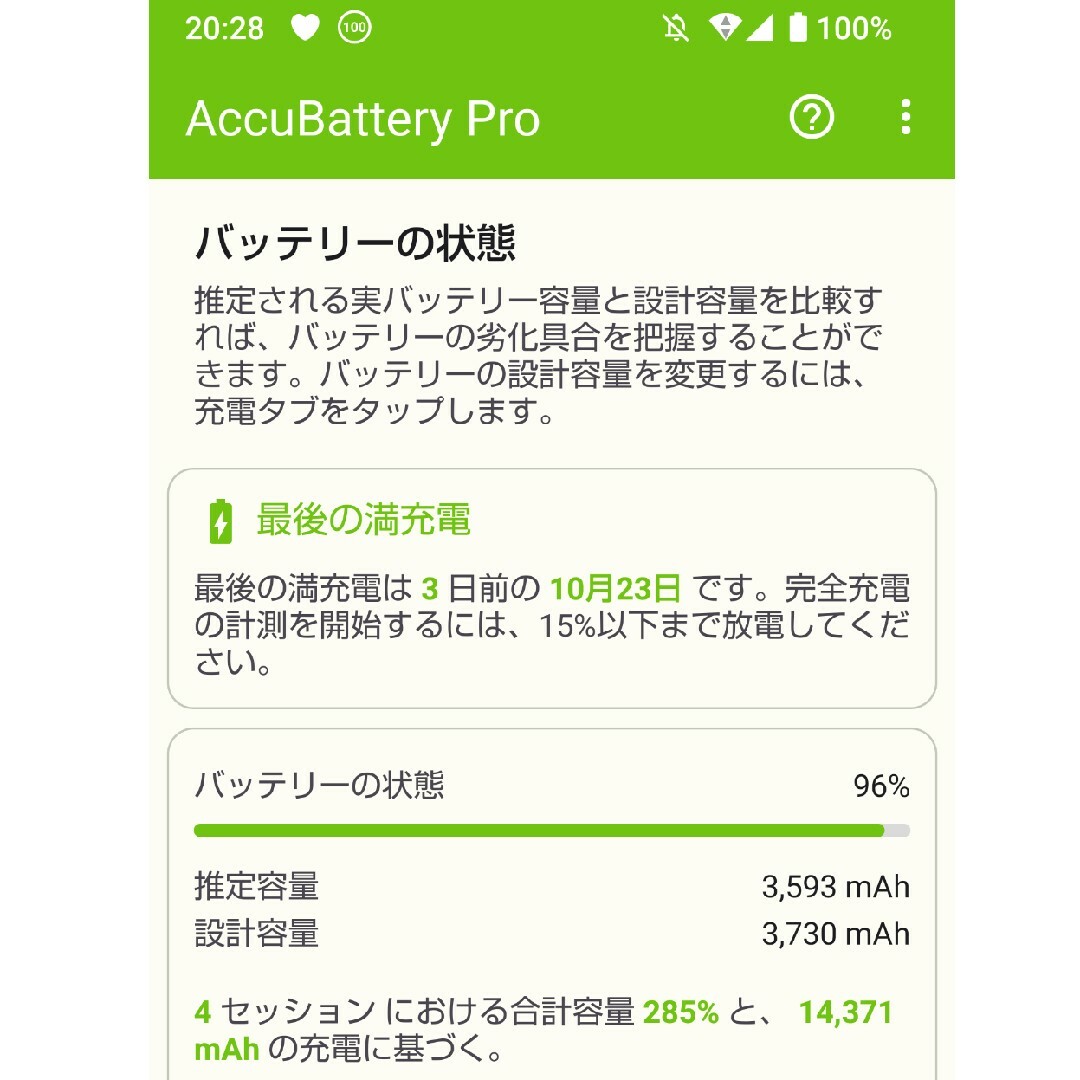This screenshot has width=1080, height=1080.
Task: Tap the Wi-Fi signal status icon
Action: 725,28
